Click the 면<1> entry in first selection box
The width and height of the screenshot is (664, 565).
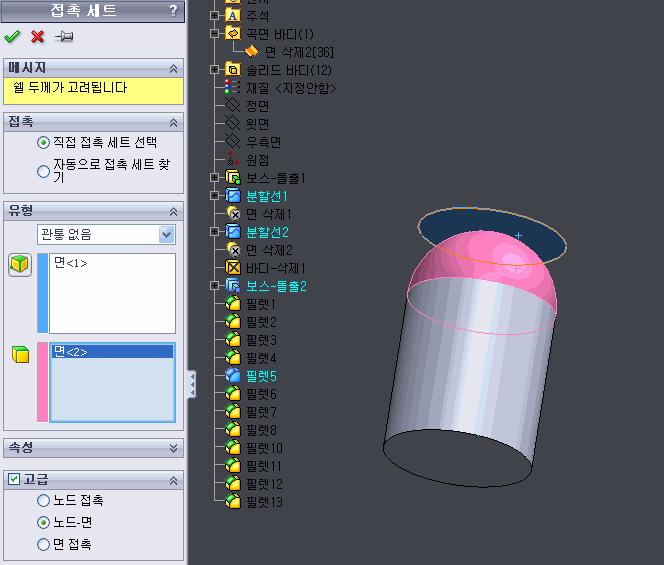click(71, 262)
